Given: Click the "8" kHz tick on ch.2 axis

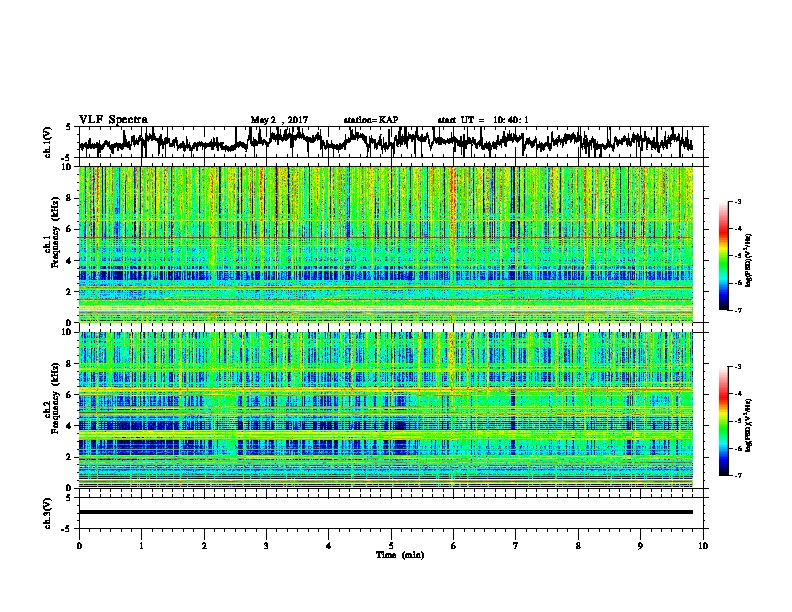Looking at the screenshot, I should (x=69, y=364).
